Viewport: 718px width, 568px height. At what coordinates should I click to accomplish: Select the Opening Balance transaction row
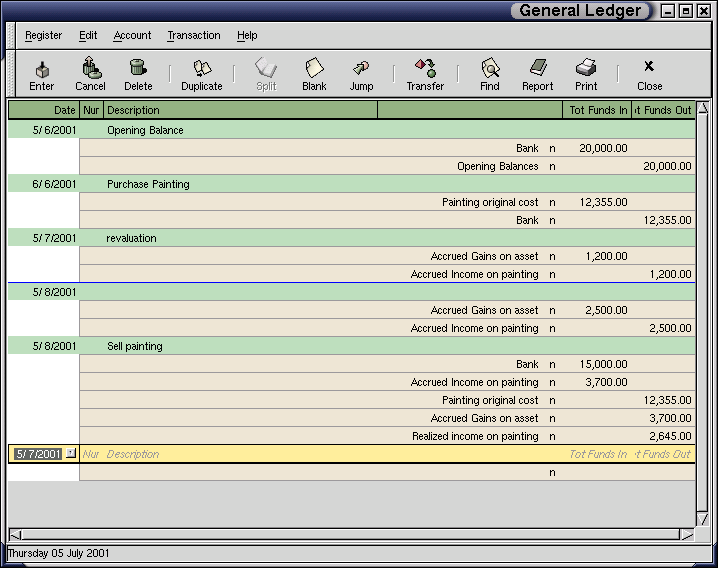pyautogui.click(x=352, y=130)
